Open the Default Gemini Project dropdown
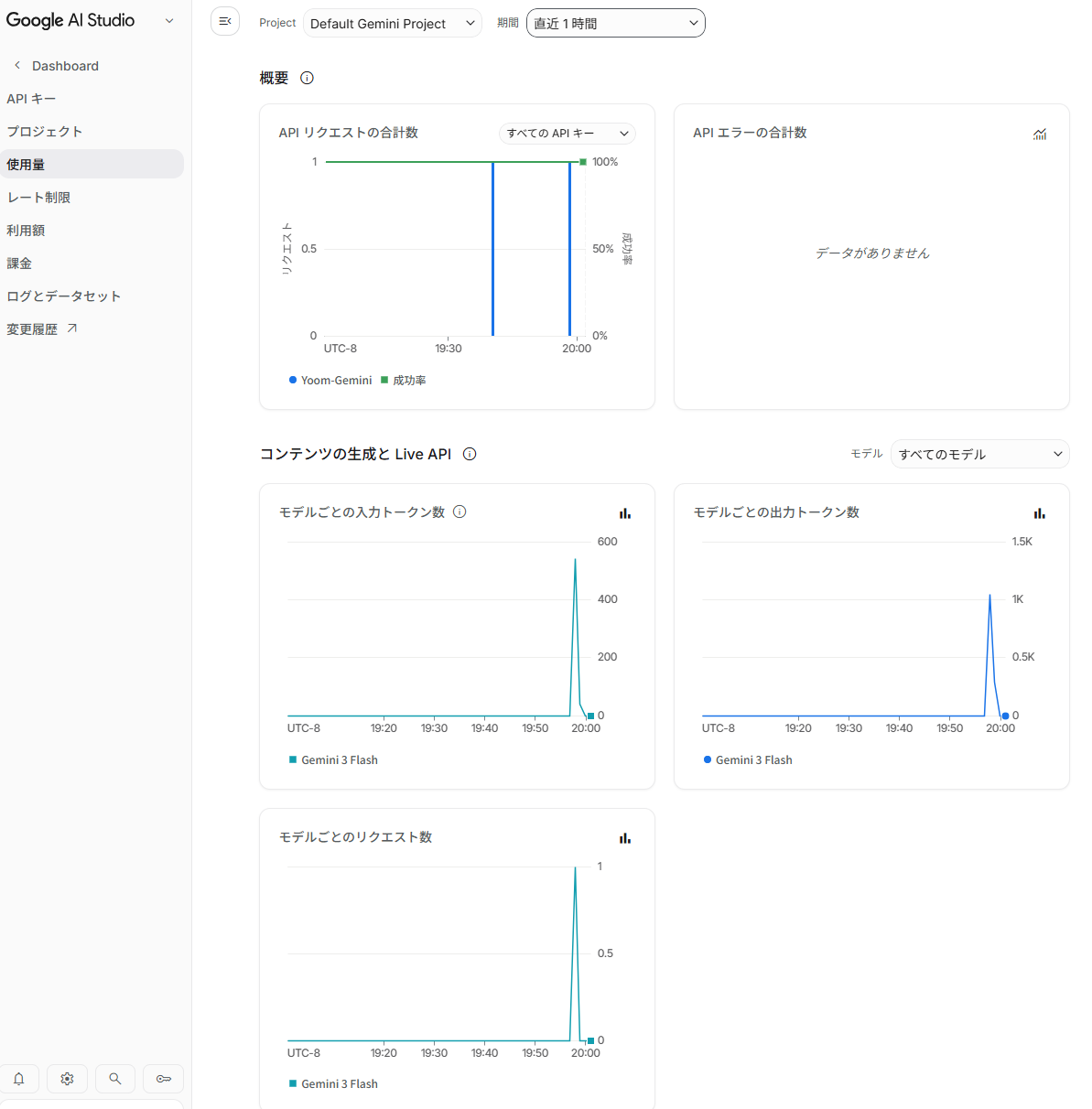This screenshot has width=1092, height=1109. click(393, 23)
